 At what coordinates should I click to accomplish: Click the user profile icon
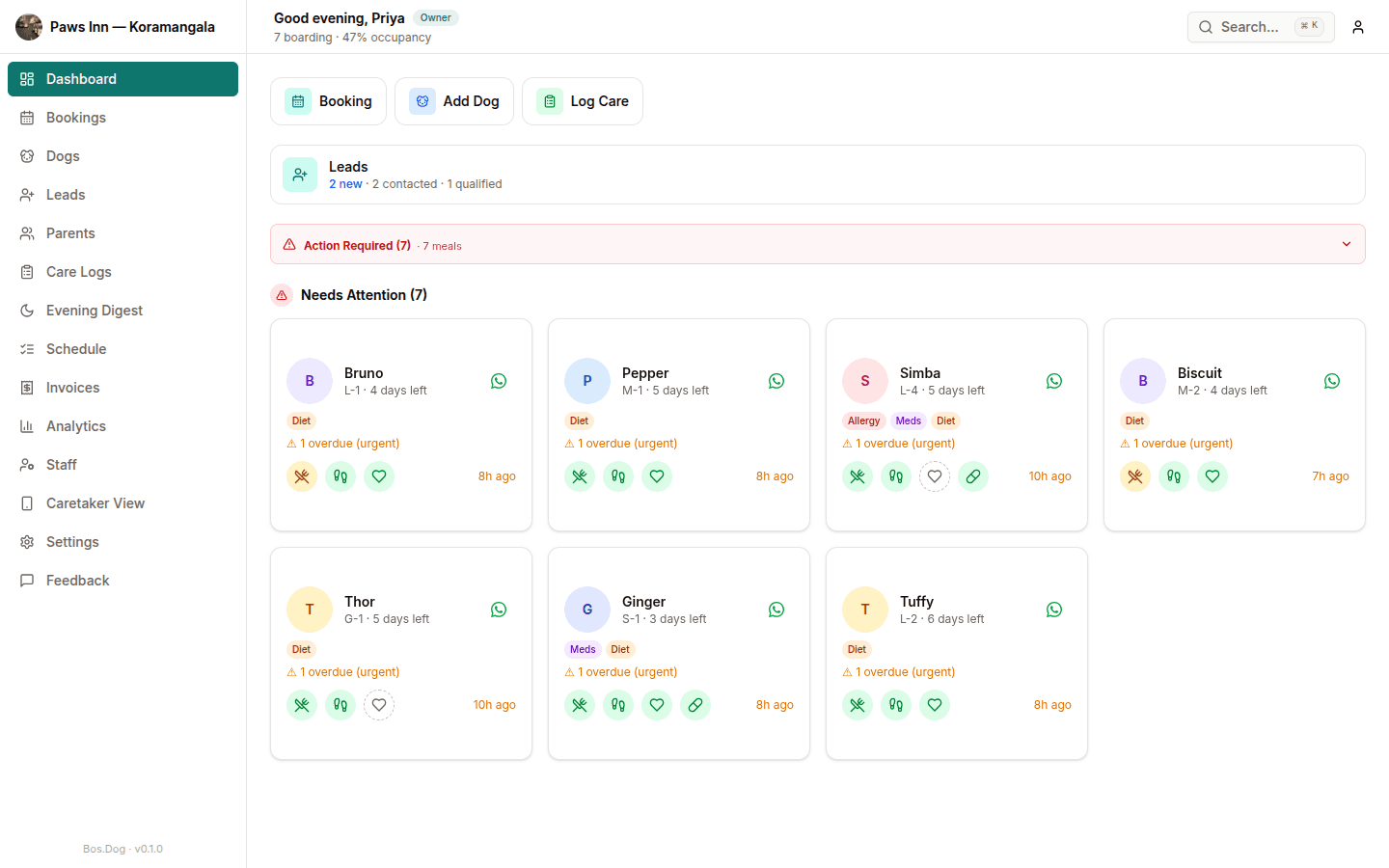point(1358,27)
